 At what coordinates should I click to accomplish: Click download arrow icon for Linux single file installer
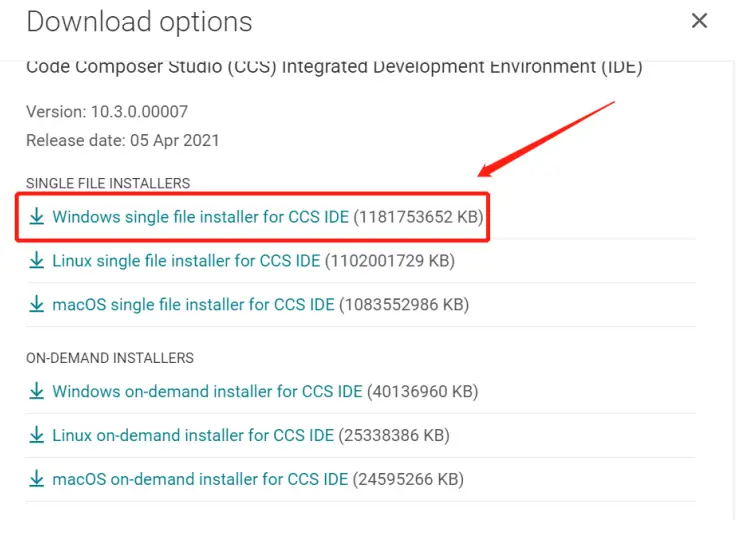37,261
